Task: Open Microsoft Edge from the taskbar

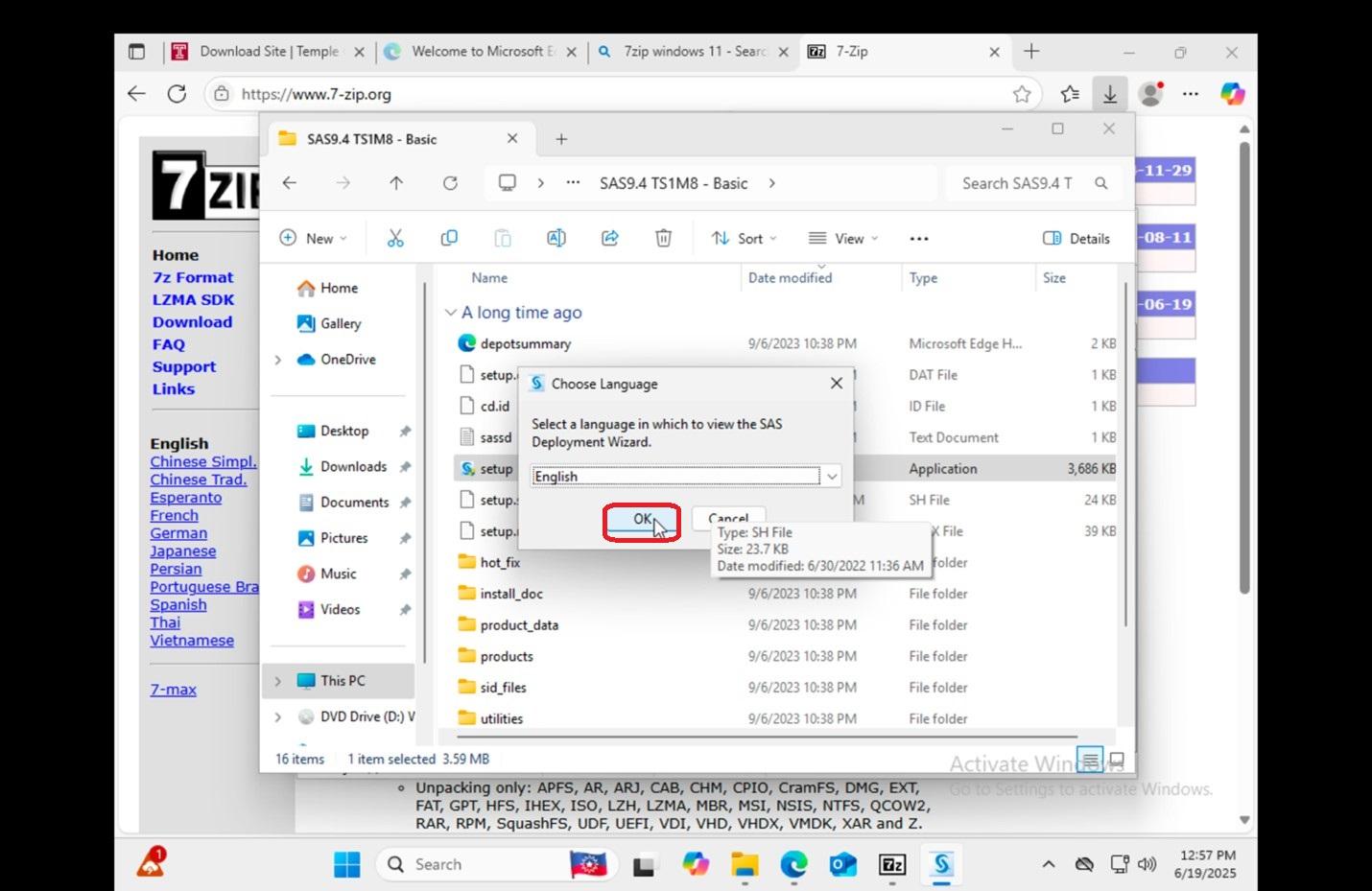Action: click(x=793, y=864)
